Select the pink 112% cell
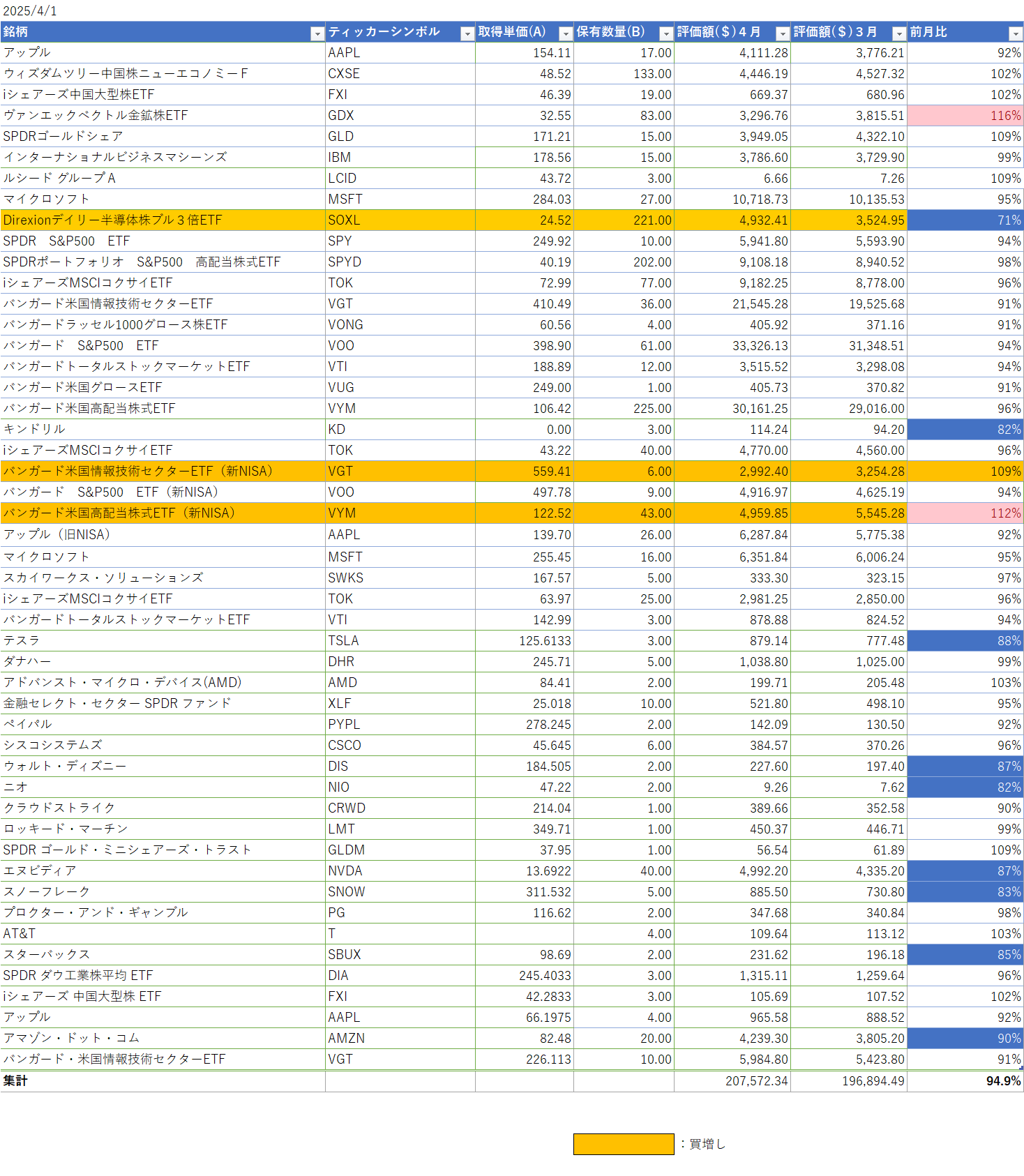The width and height of the screenshot is (1024, 1176). point(965,513)
